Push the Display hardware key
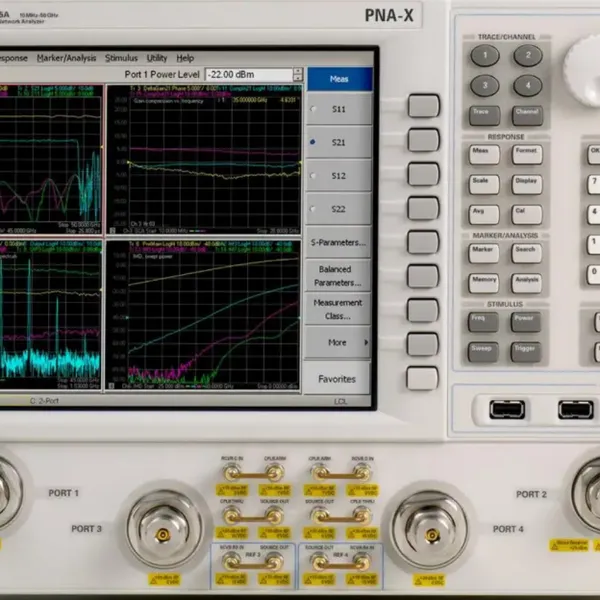The image size is (600, 600). click(x=527, y=184)
